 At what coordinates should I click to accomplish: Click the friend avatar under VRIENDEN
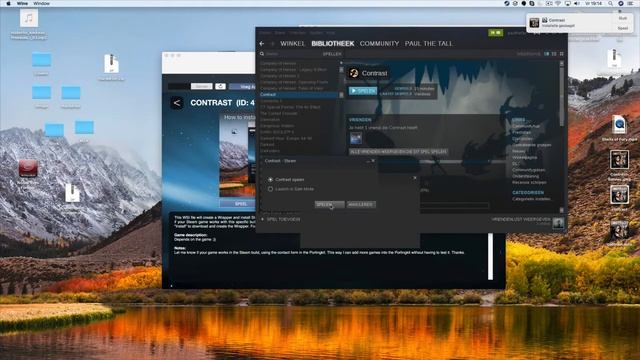click(356, 138)
